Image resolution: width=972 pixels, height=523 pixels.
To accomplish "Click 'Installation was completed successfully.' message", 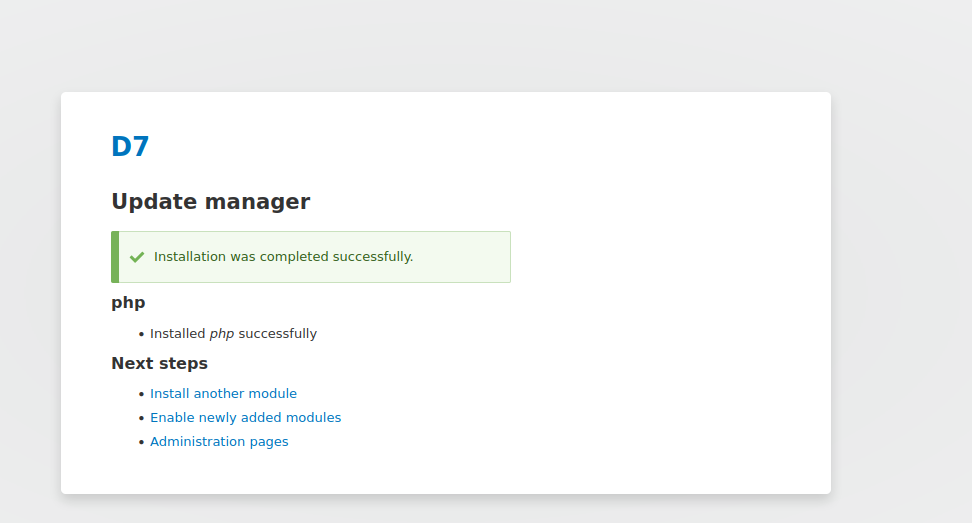I will tap(283, 257).
